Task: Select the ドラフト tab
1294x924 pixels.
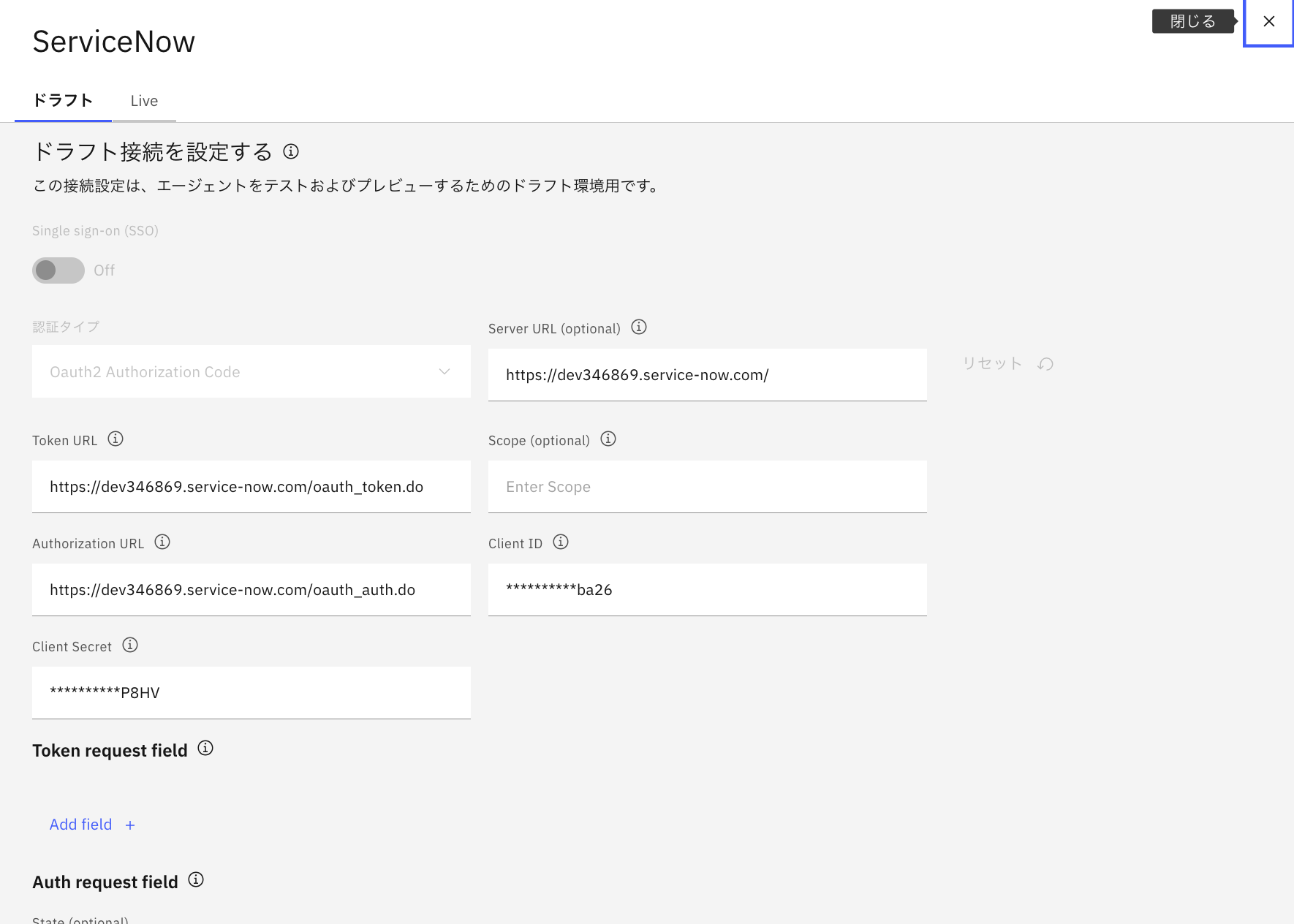Action: (x=62, y=100)
